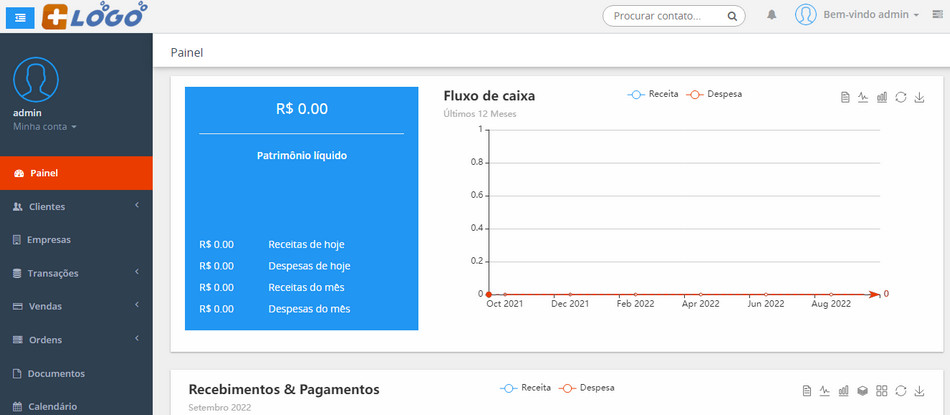Restore the Recebimentos & Pagamentos chart

coord(900,391)
